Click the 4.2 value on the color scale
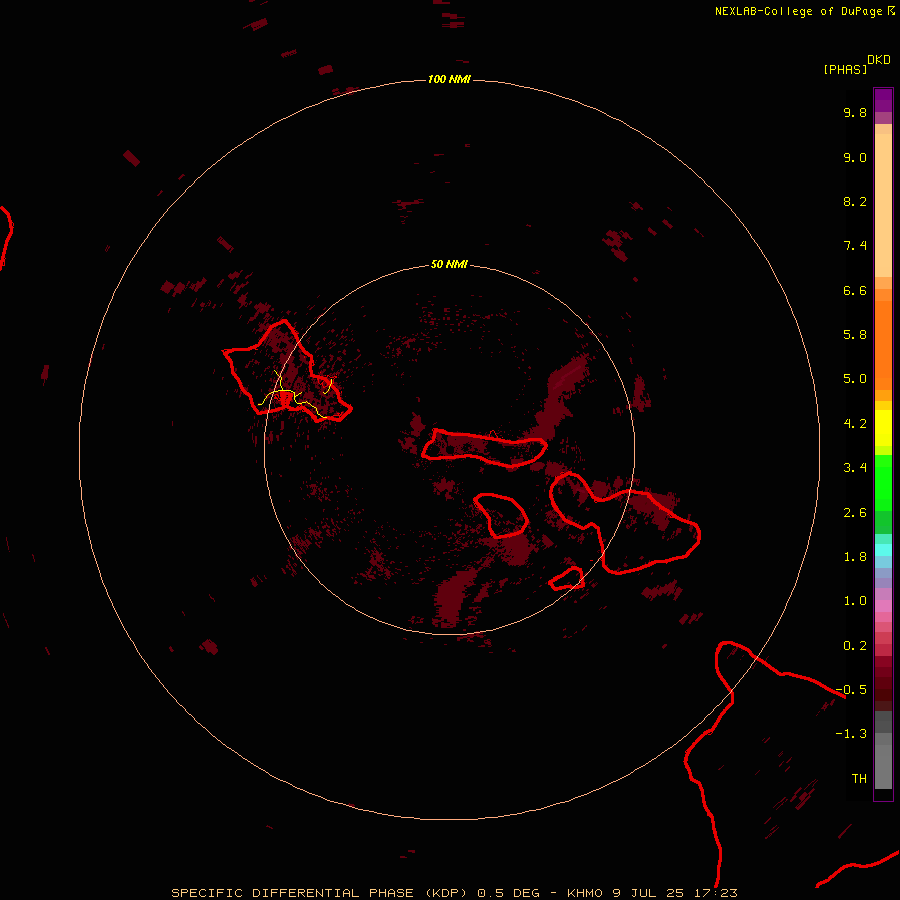The image size is (900, 900). click(855, 424)
